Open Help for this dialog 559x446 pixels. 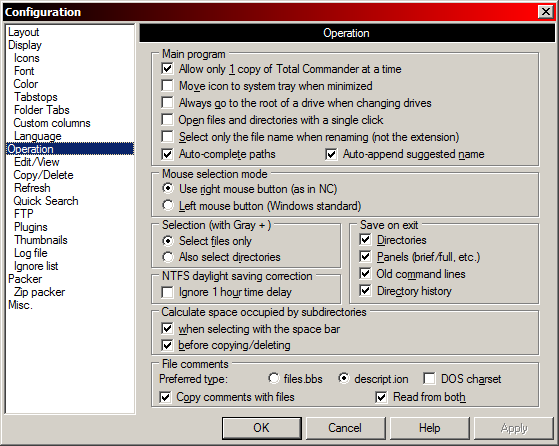click(x=430, y=428)
